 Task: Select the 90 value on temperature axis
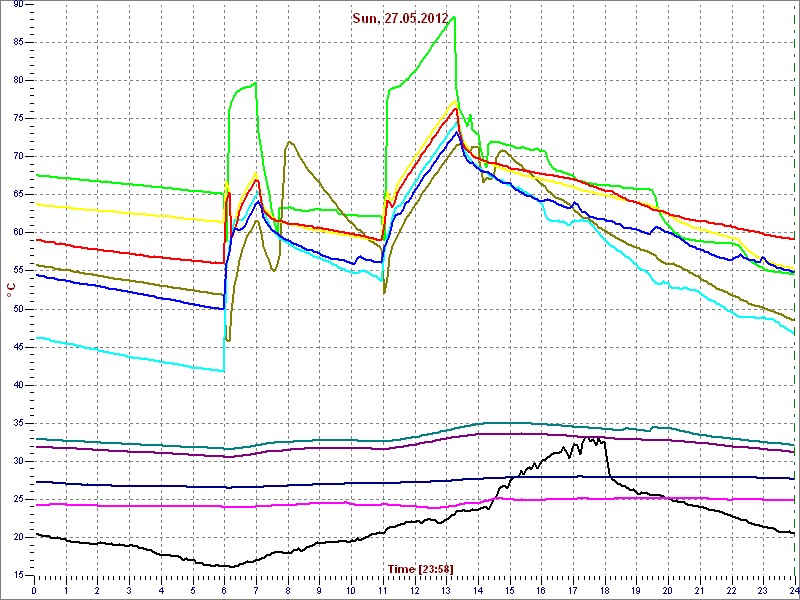(18, 5)
